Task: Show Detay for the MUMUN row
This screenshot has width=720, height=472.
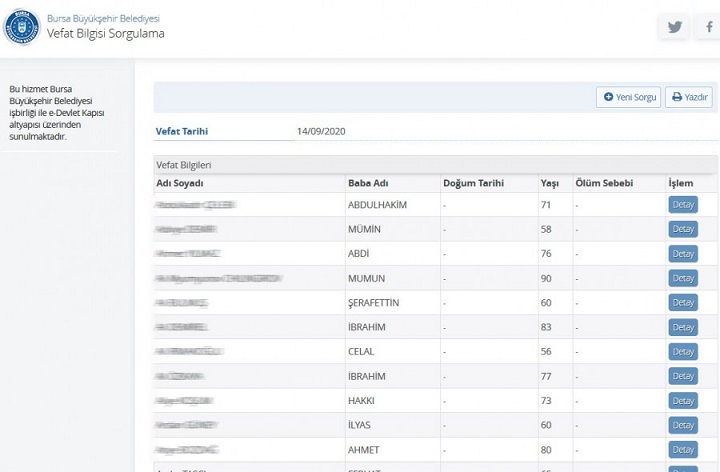Action: (x=683, y=278)
